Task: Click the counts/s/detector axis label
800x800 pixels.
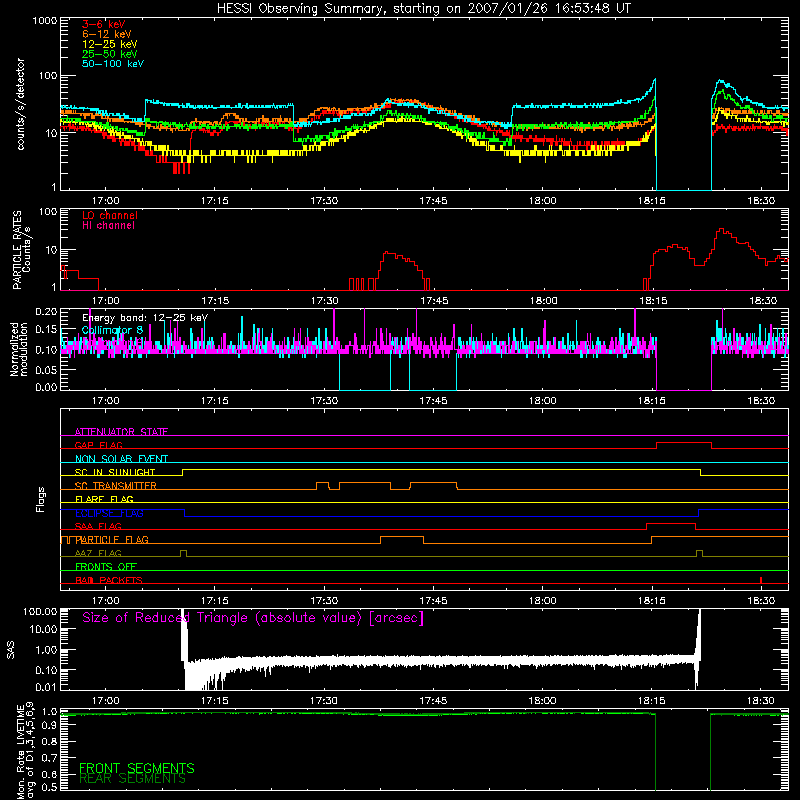Action: point(20,104)
